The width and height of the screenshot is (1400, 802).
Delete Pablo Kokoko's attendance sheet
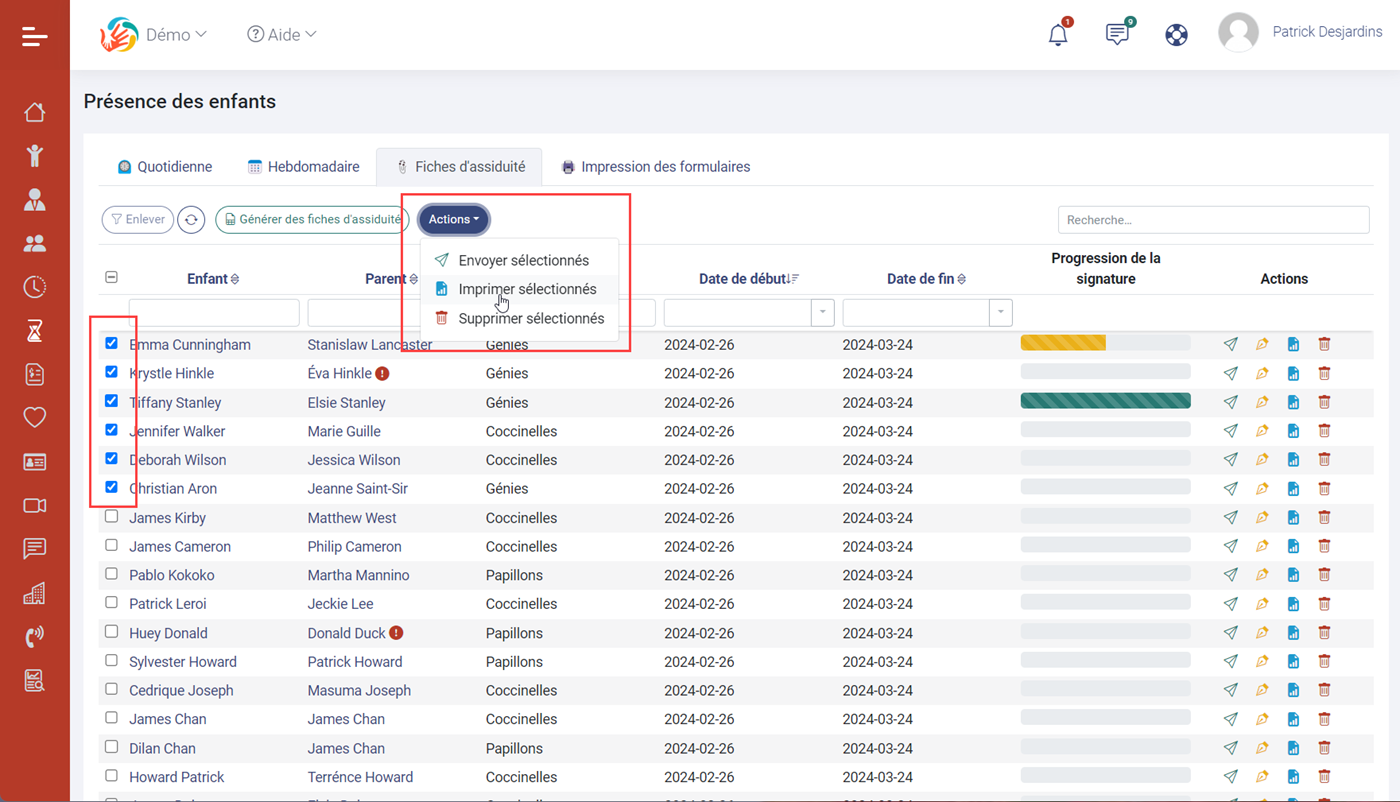(1324, 575)
